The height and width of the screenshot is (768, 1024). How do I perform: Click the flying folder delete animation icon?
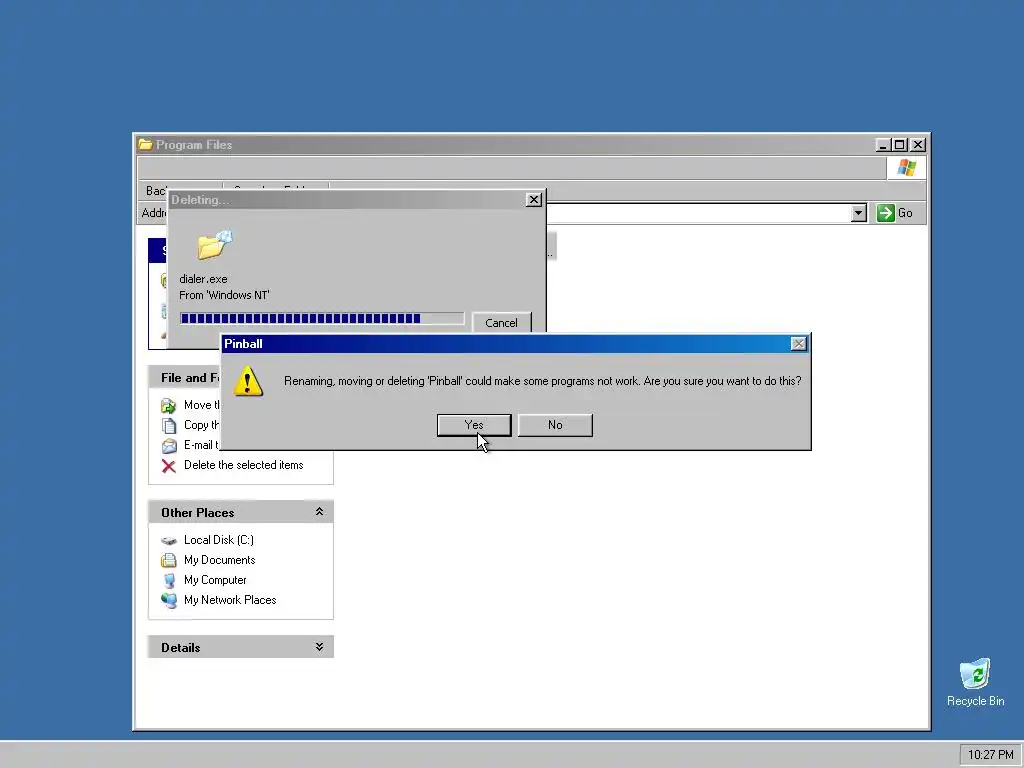[216, 246]
